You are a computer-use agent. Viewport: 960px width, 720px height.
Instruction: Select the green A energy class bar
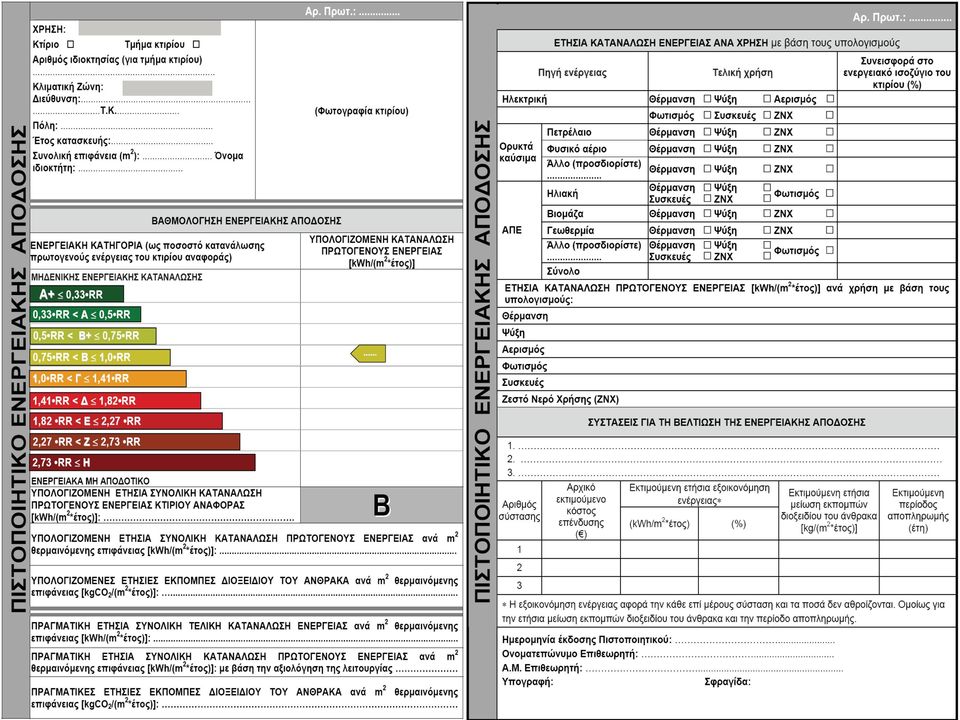[x=86, y=315]
